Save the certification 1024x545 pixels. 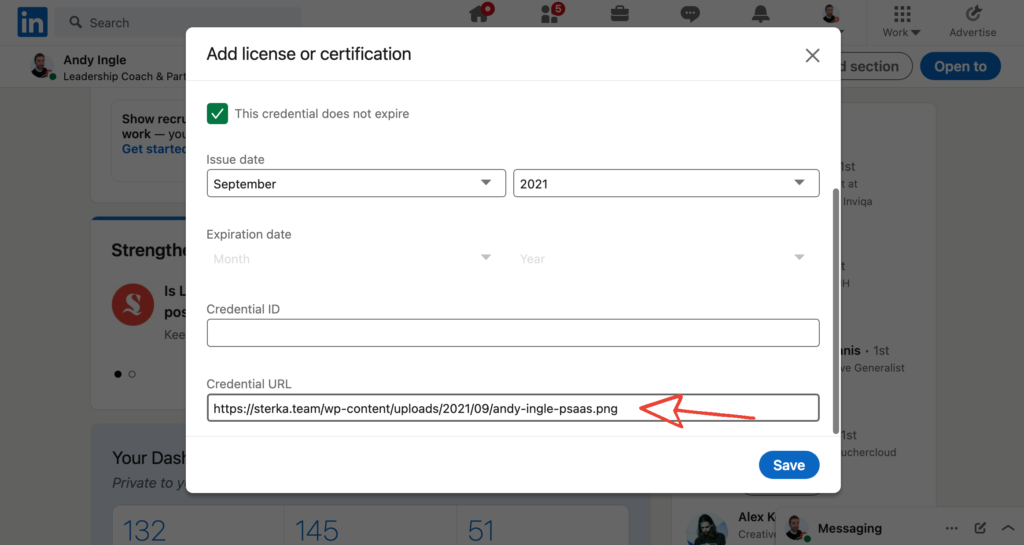[789, 465]
